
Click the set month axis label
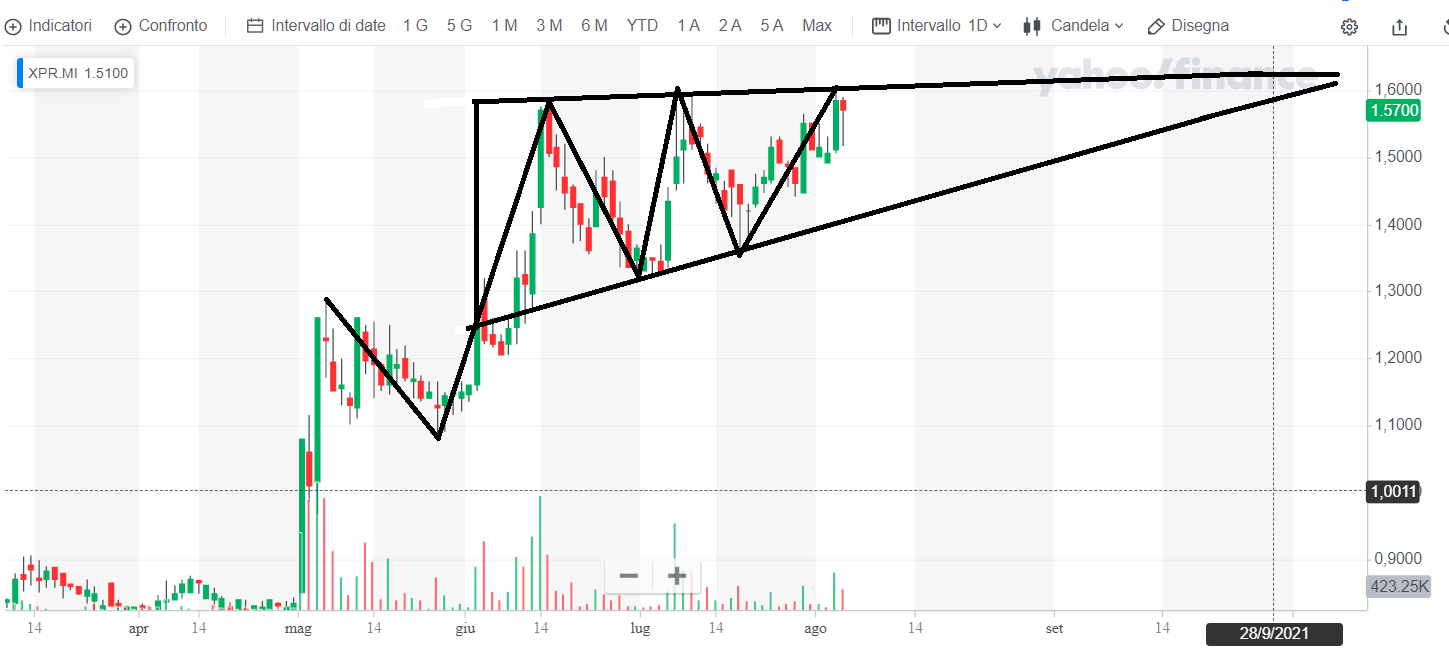pos(1054,629)
